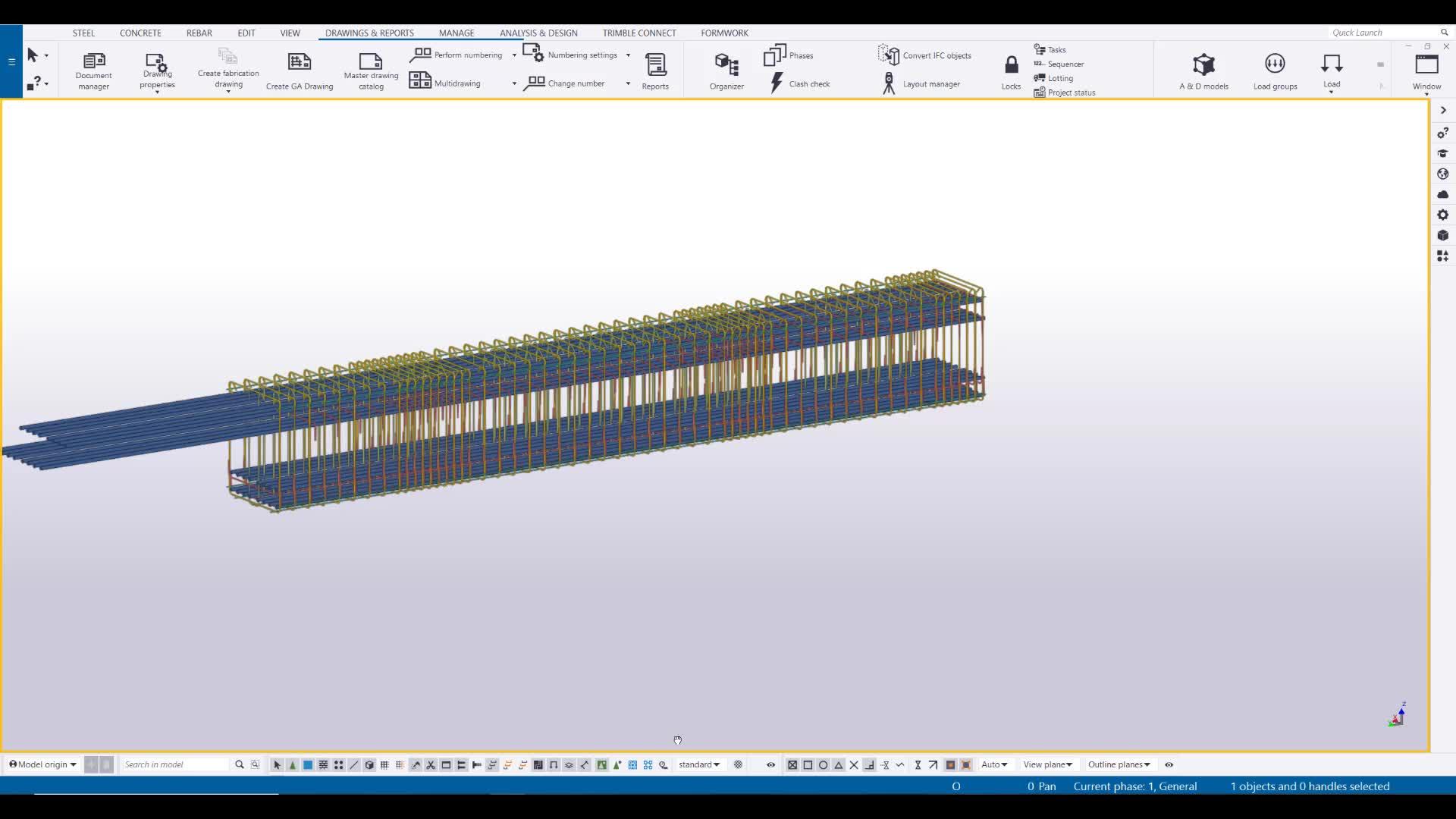
Task: Open the standard selection filter dropdown
Action: point(698,765)
